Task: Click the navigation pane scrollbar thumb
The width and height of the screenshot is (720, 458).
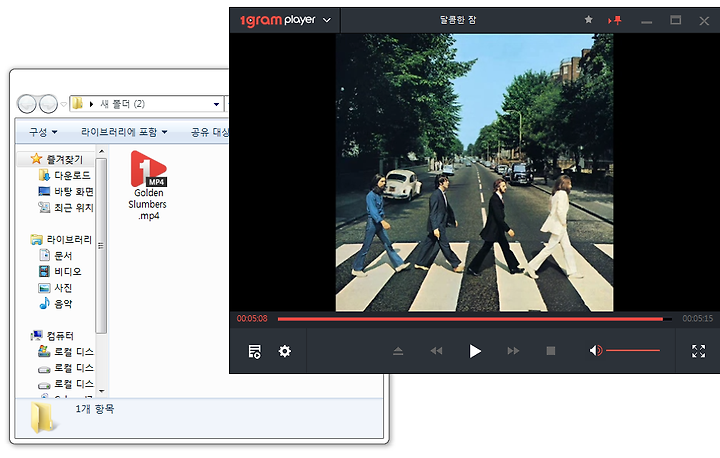Action: point(101,246)
